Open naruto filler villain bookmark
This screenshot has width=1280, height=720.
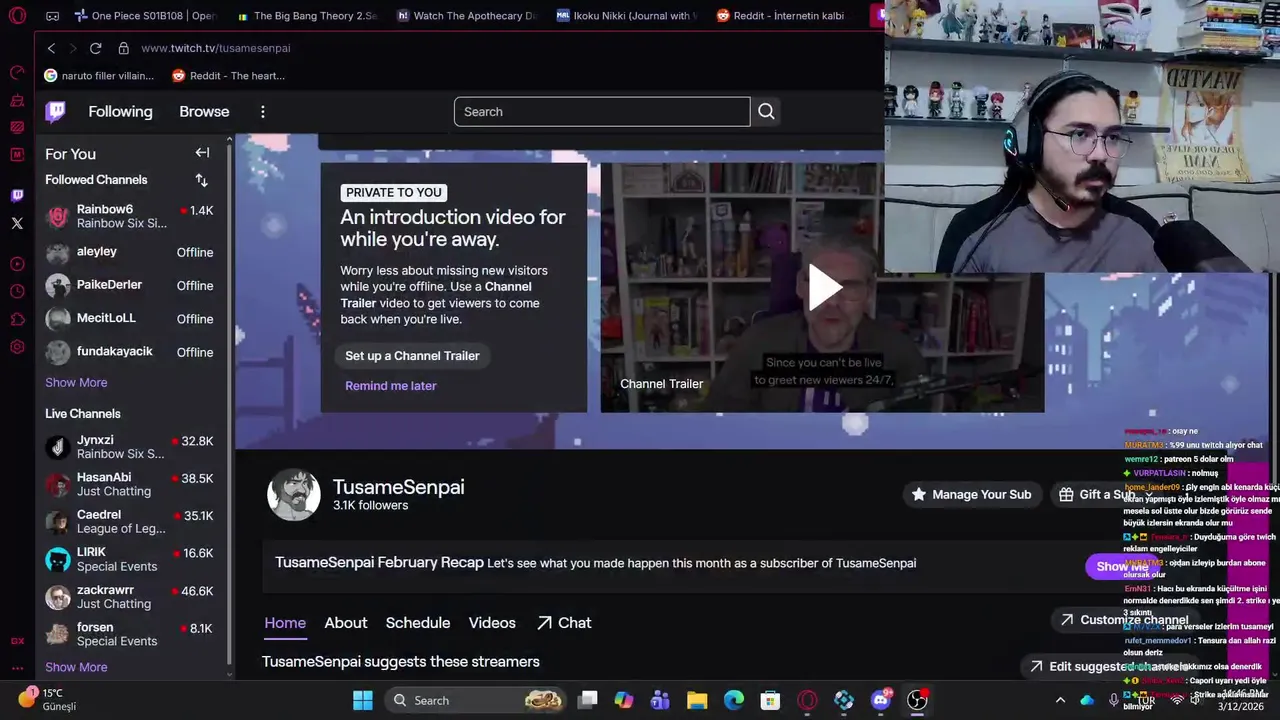(x=100, y=76)
